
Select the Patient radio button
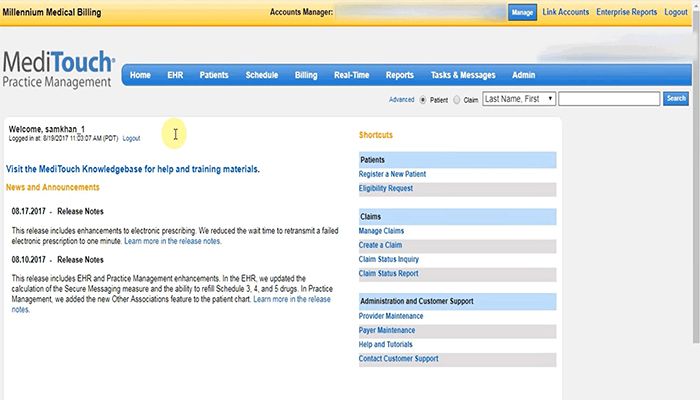[x=423, y=100]
